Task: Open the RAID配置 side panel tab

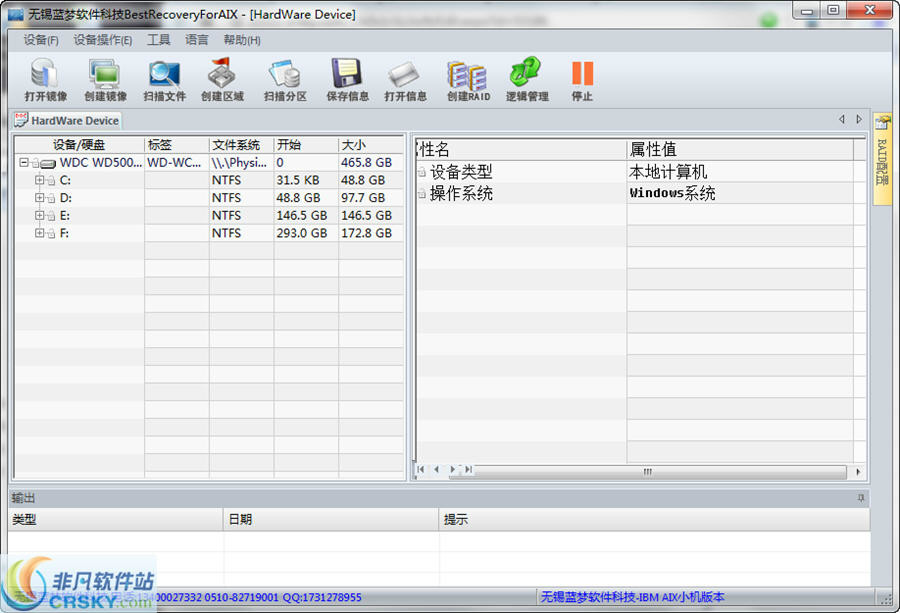Action: [882, 158]
